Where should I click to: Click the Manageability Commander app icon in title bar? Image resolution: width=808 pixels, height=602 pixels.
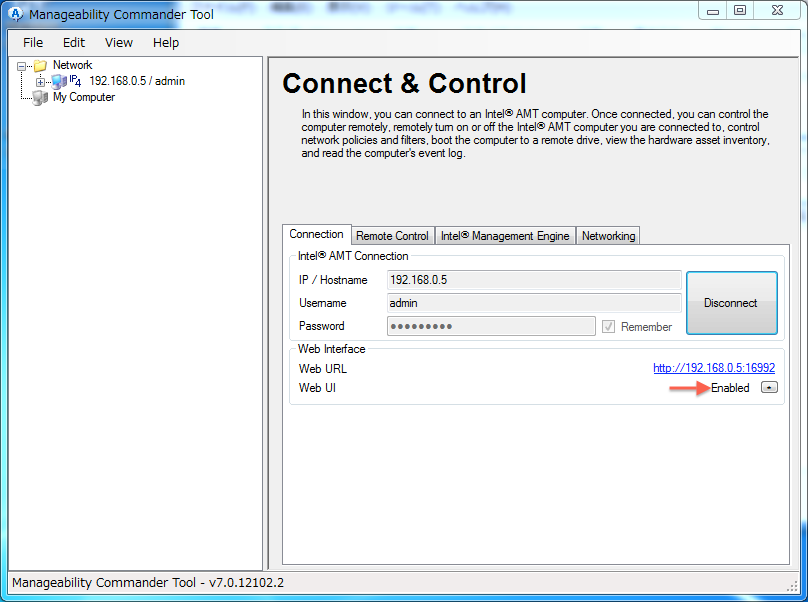[16, 14]
